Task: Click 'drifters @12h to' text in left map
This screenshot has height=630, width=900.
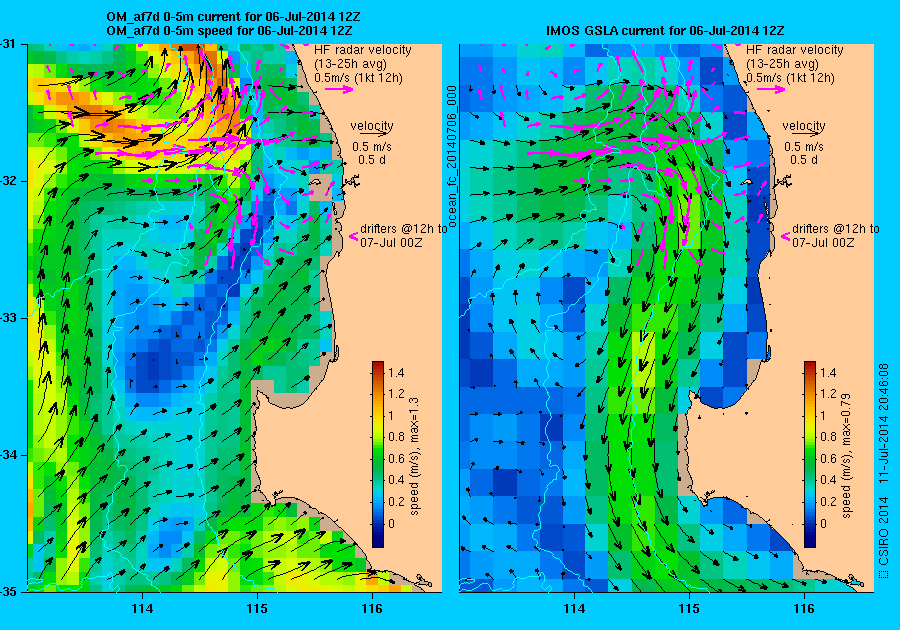Action: (404, 228)
